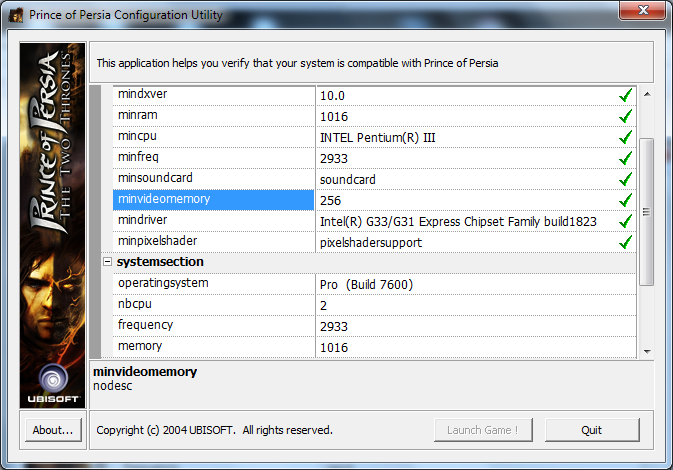The height and width of the screenshot is (470, 673).
Task: Click the minram value 1016
Action: tap(334, 117)
